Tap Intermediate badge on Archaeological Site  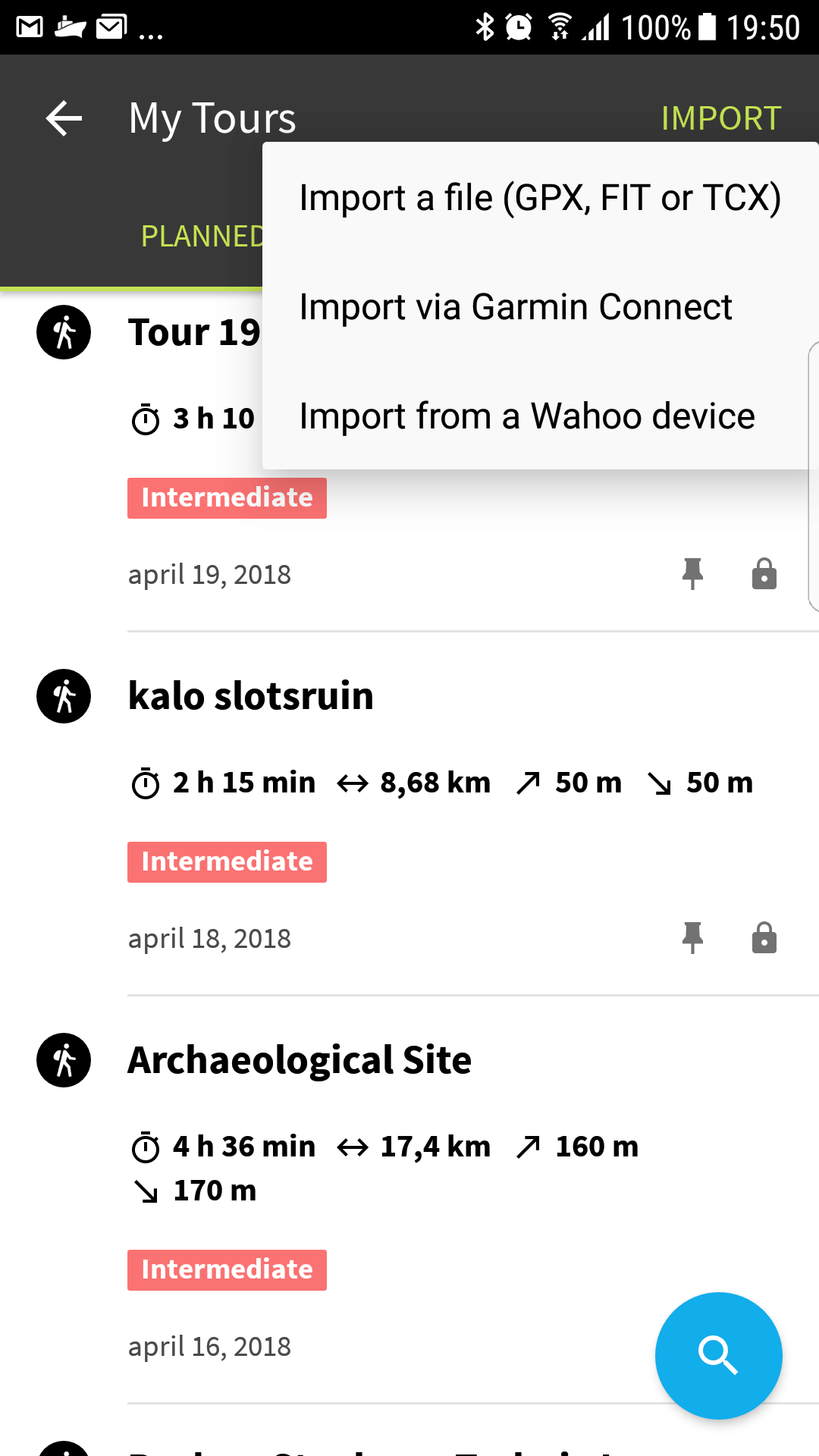[227, 1270]
